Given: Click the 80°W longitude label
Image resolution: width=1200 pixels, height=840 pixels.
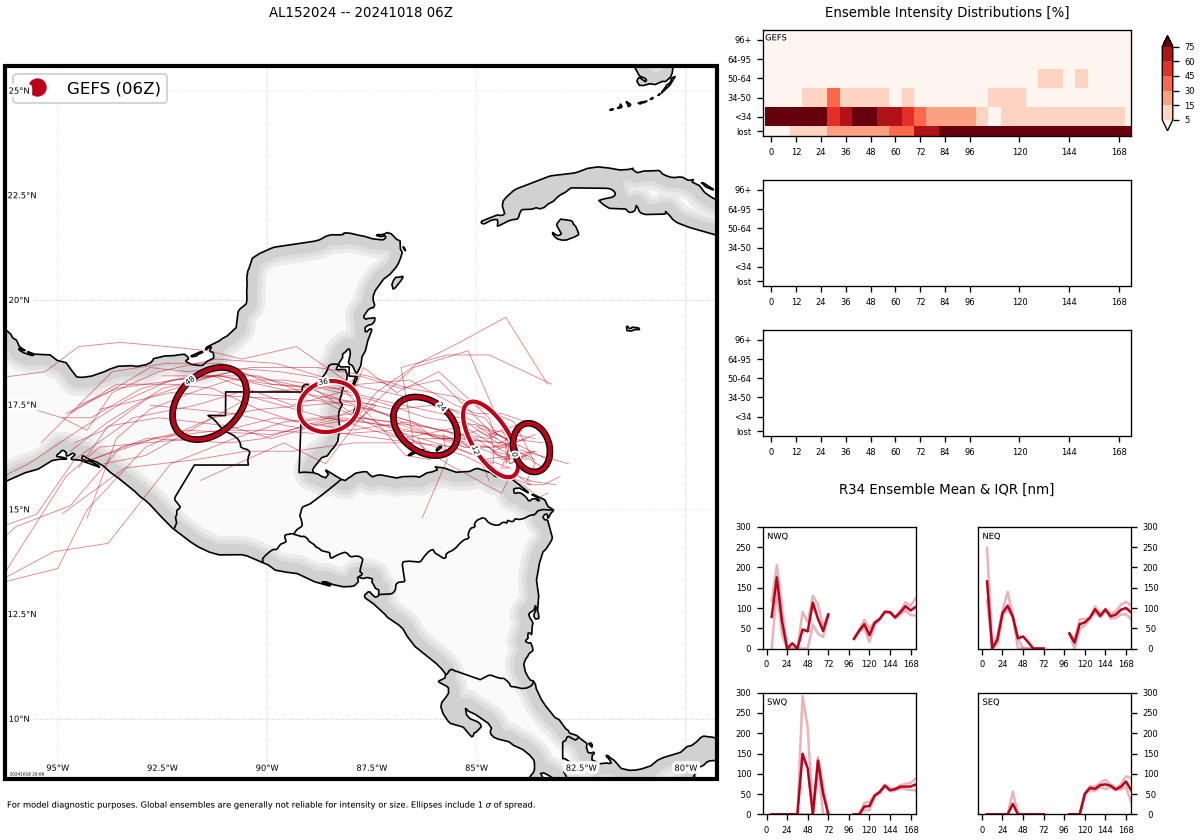Looking at the screenshot, I should (x=685, y=768).
